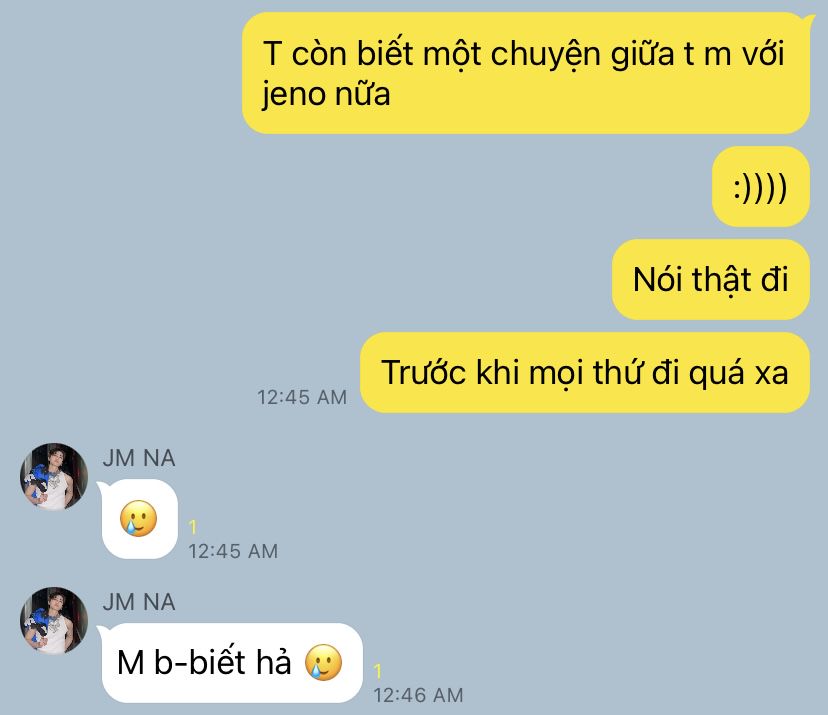
Task: Tap the read count '1' beside the emoji bubble
Action: click(x=193, y=526)
